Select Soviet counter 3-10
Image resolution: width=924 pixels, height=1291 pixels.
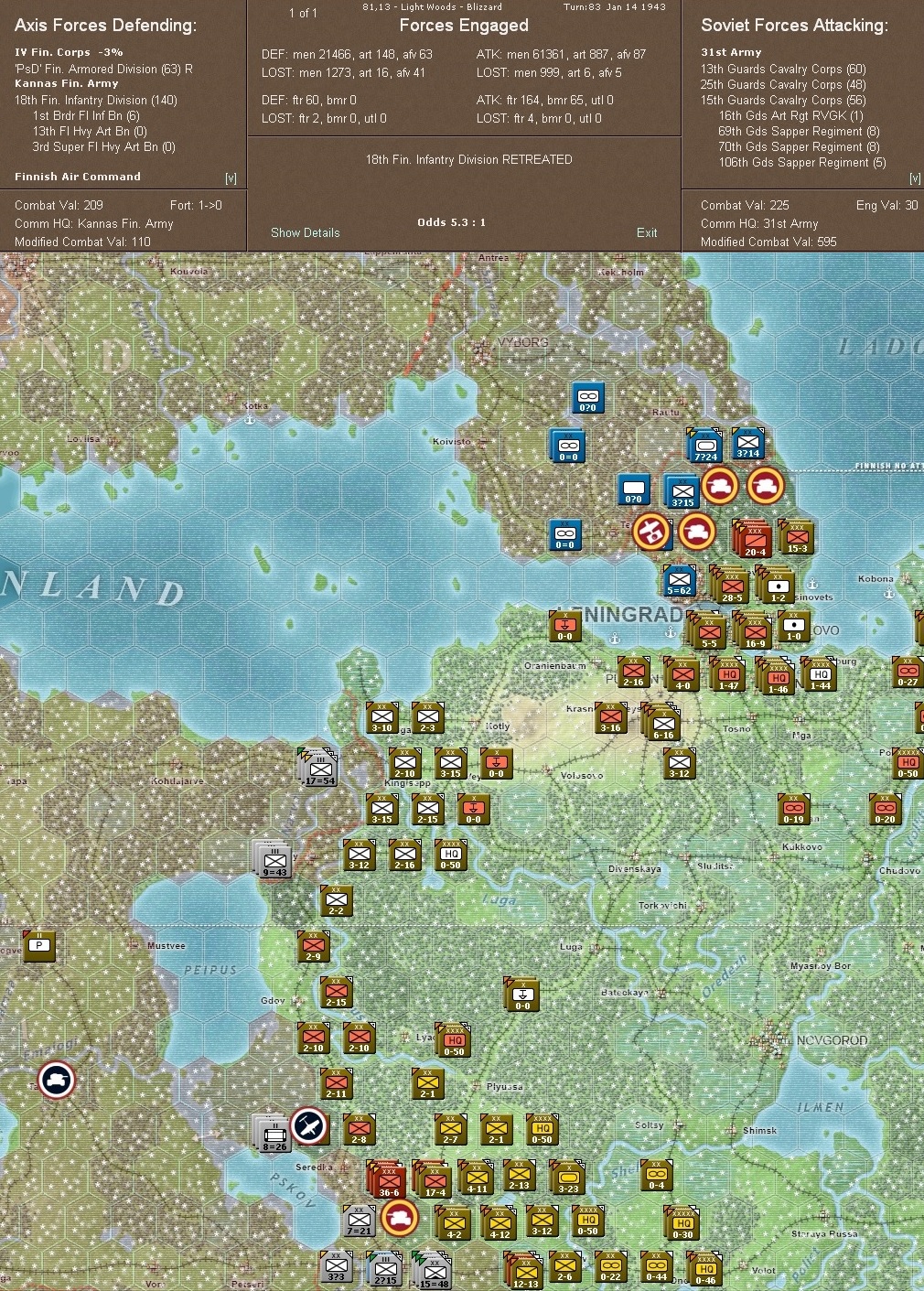pos(381,717)
